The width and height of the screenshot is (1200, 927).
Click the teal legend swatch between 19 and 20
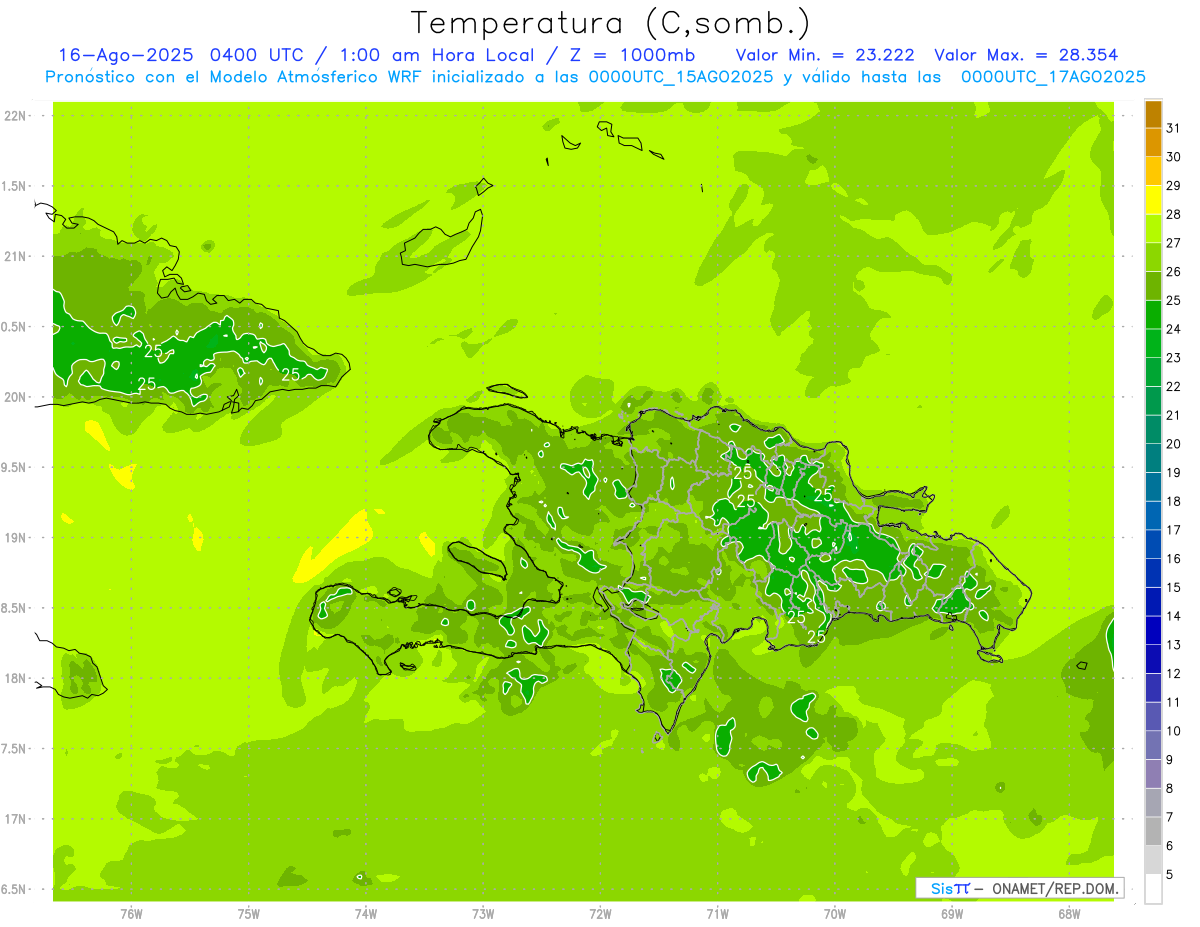(x=1153, y=458)
